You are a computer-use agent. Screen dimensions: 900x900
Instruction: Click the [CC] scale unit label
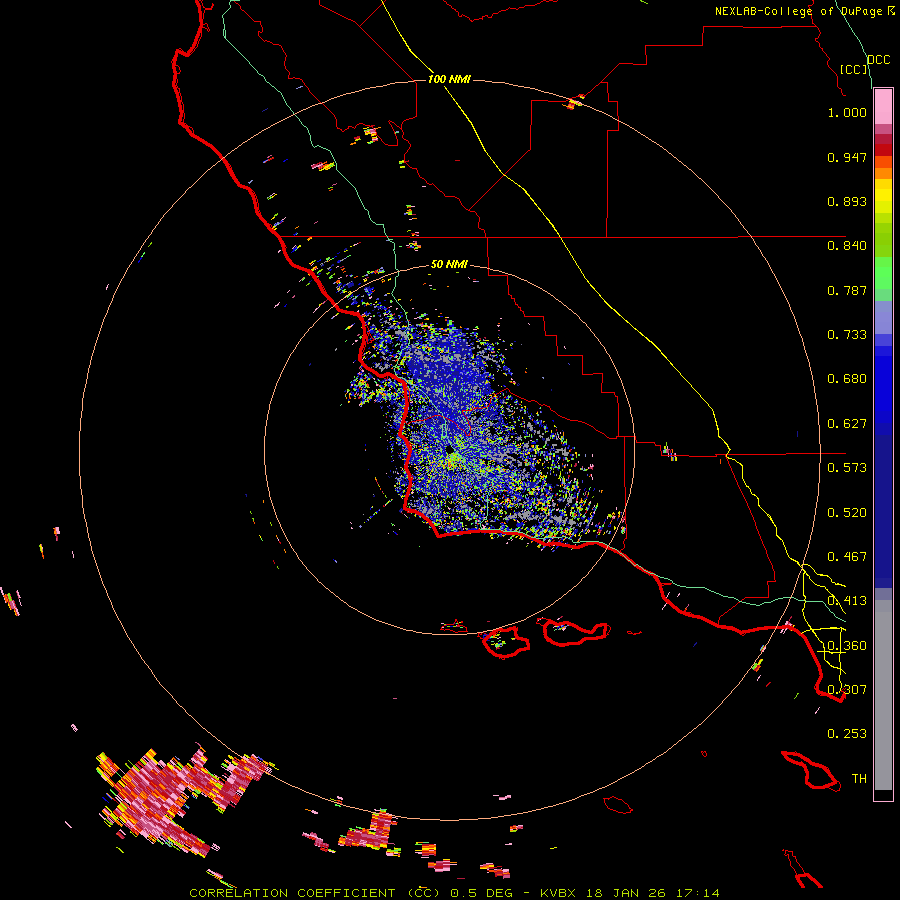[854, 69]
